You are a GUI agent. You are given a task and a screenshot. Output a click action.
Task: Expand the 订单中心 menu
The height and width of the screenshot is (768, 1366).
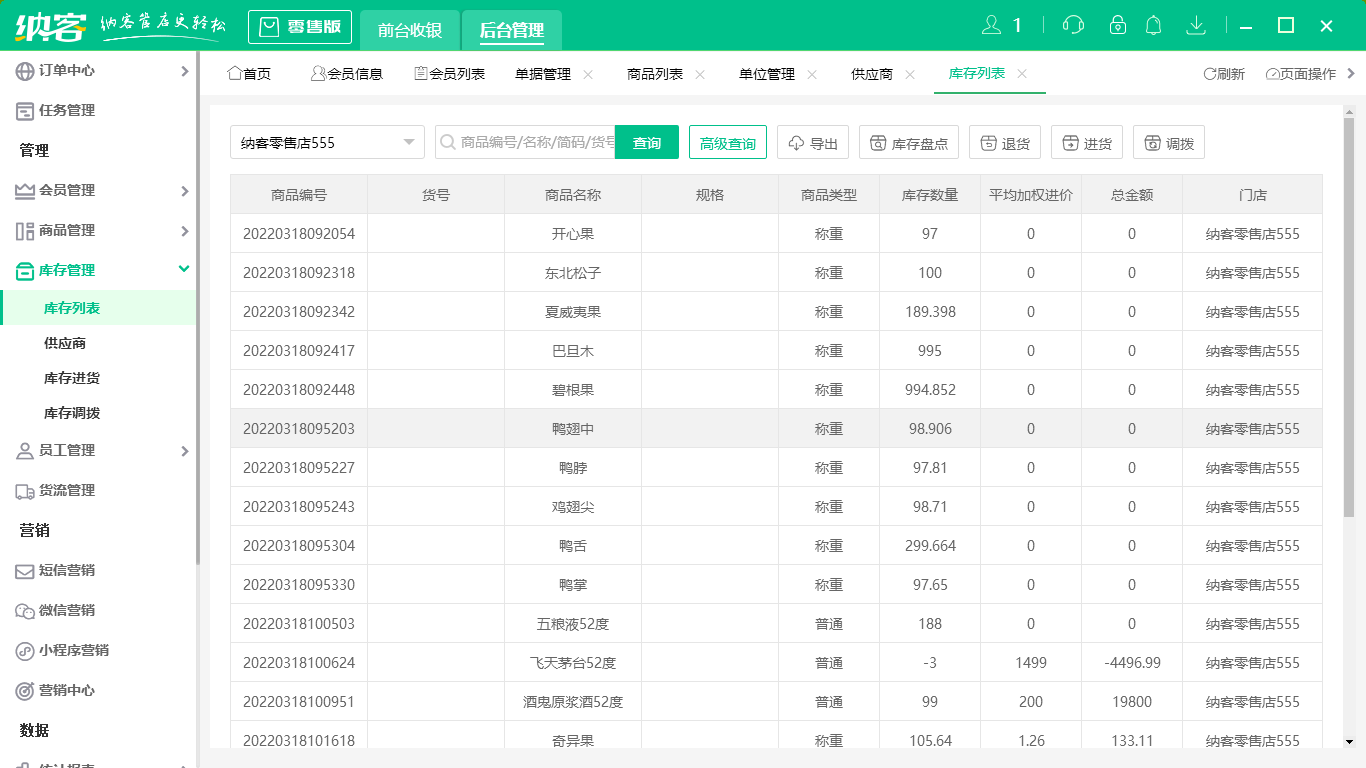pos(184,71)
